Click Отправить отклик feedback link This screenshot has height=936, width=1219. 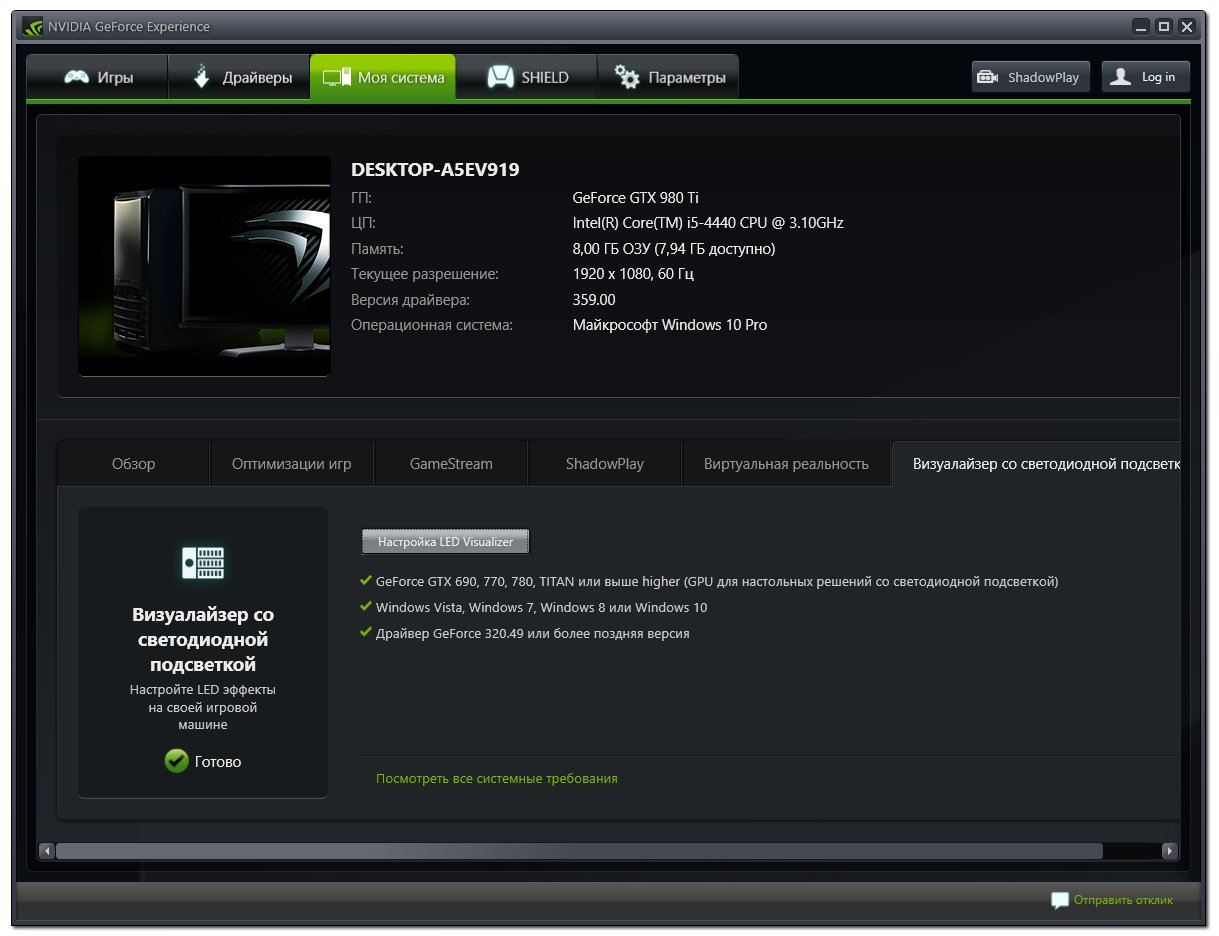click(1123, 900)
